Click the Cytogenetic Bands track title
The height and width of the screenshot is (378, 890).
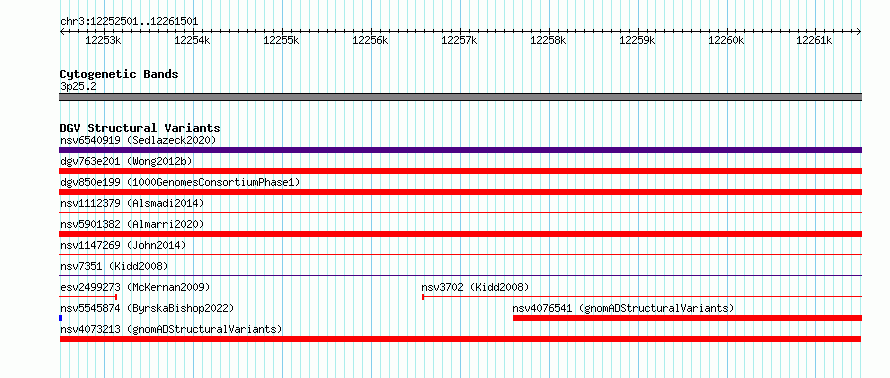click(119, 74)
